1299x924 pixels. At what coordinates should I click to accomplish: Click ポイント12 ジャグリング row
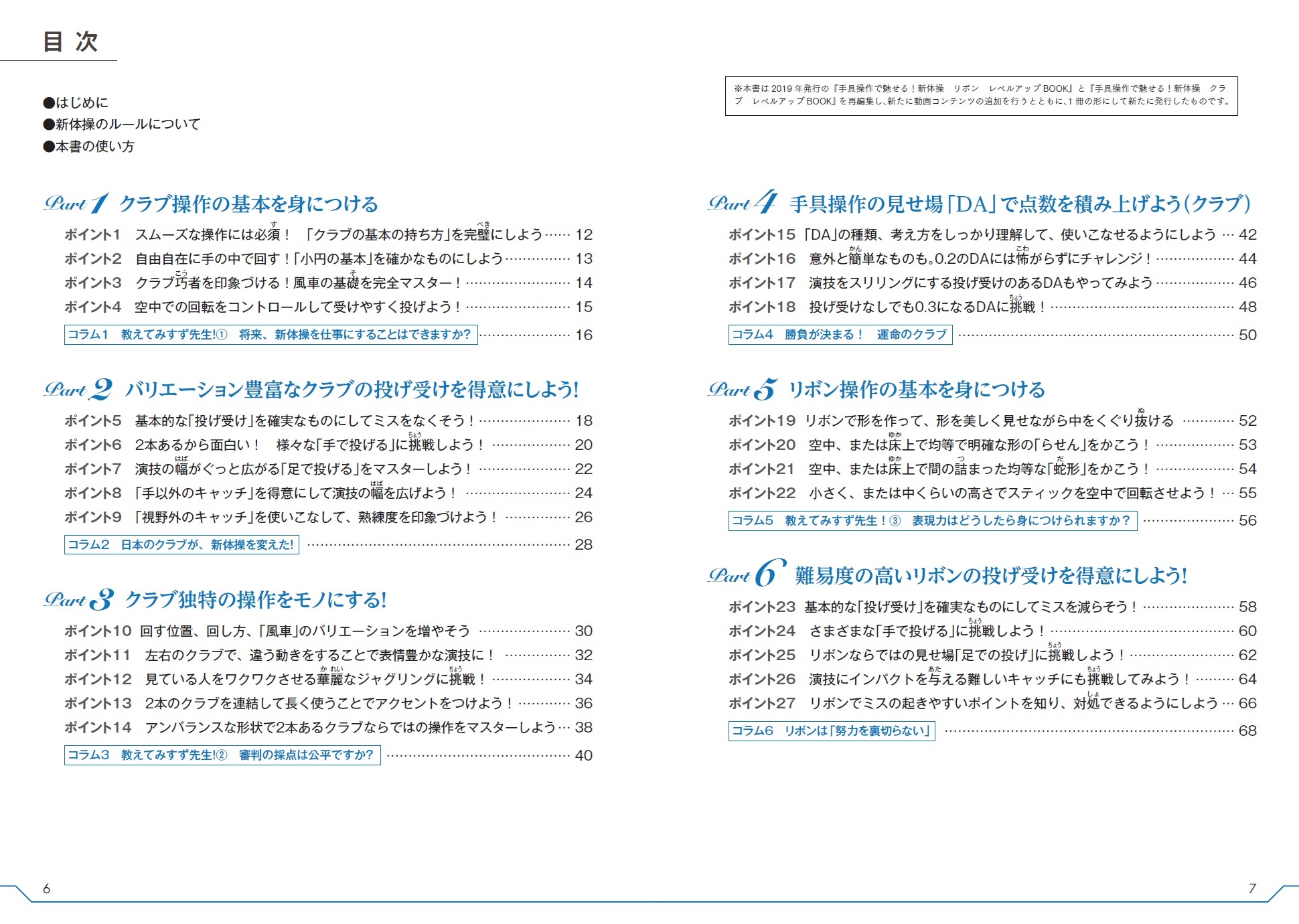(328, 679)
